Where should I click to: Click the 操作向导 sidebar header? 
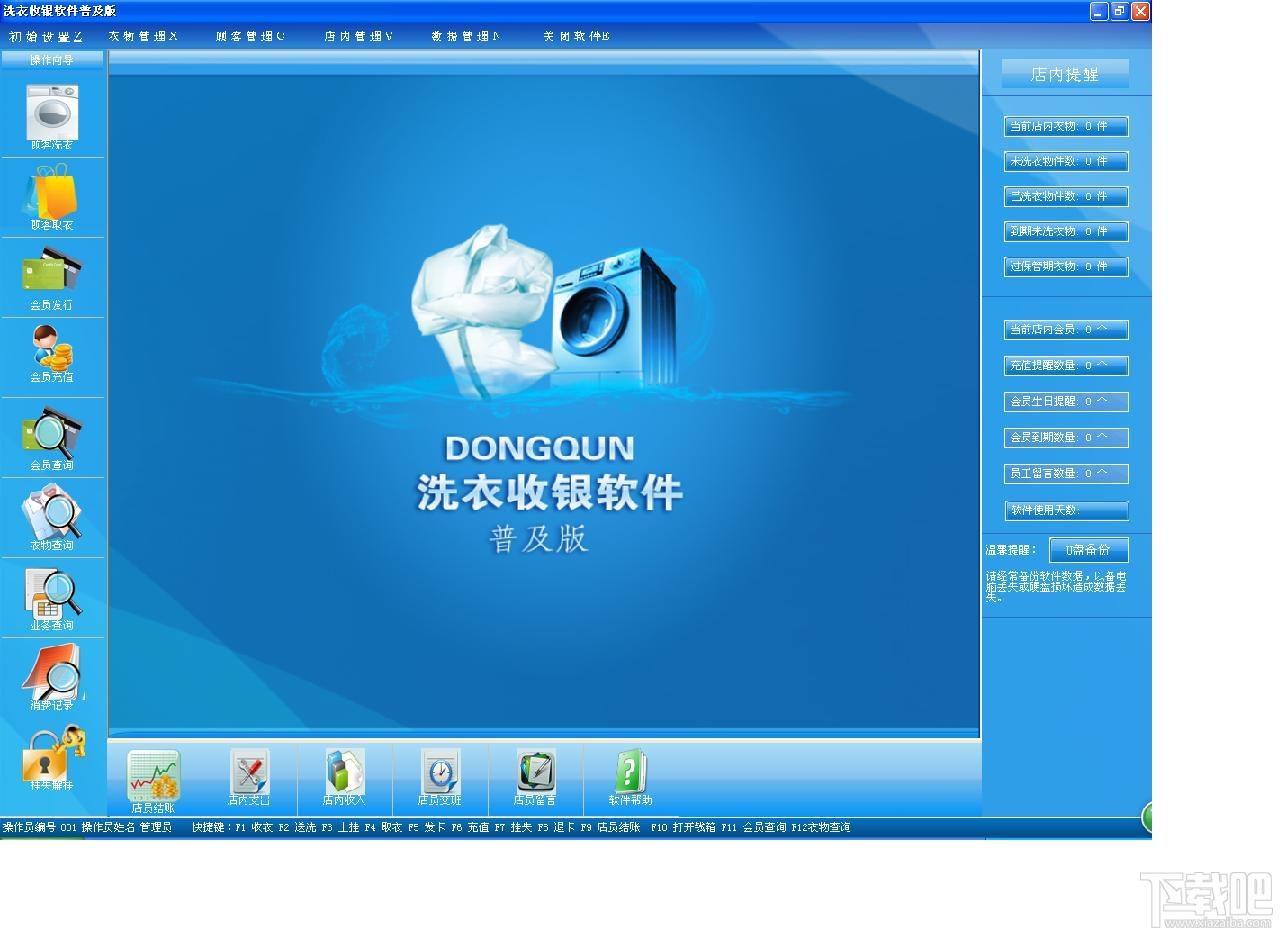pyautogui.click(x=52, y=60)
